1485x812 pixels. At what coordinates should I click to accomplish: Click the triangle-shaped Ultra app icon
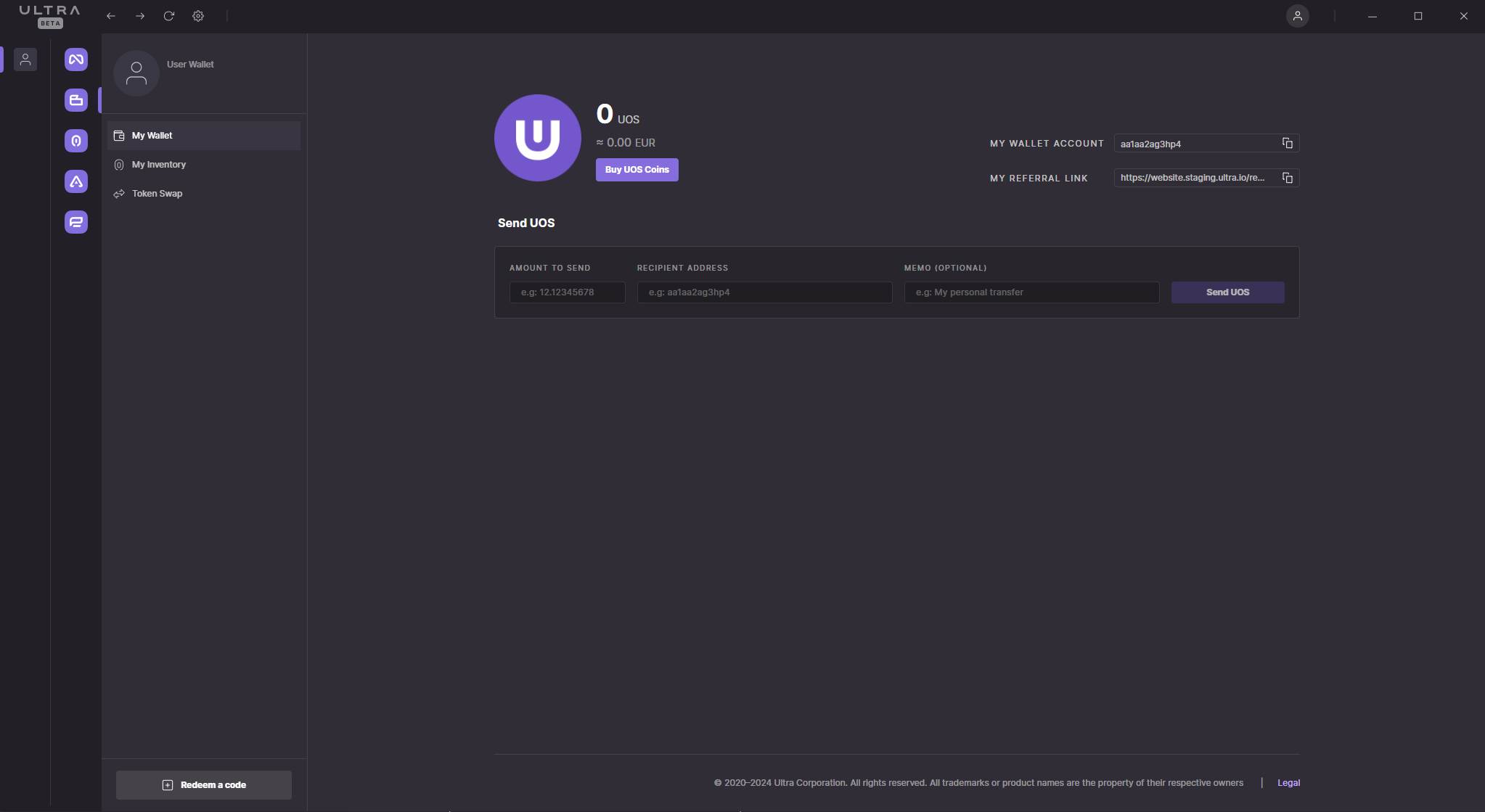[76, 181]
